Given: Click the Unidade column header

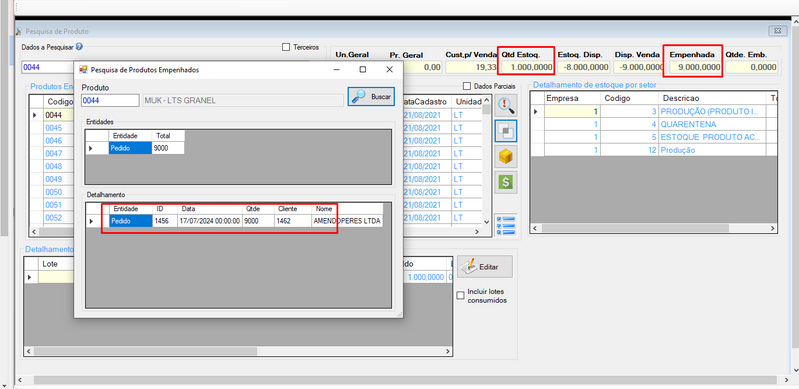Looking at the screenshot, I should pos(467,101).
